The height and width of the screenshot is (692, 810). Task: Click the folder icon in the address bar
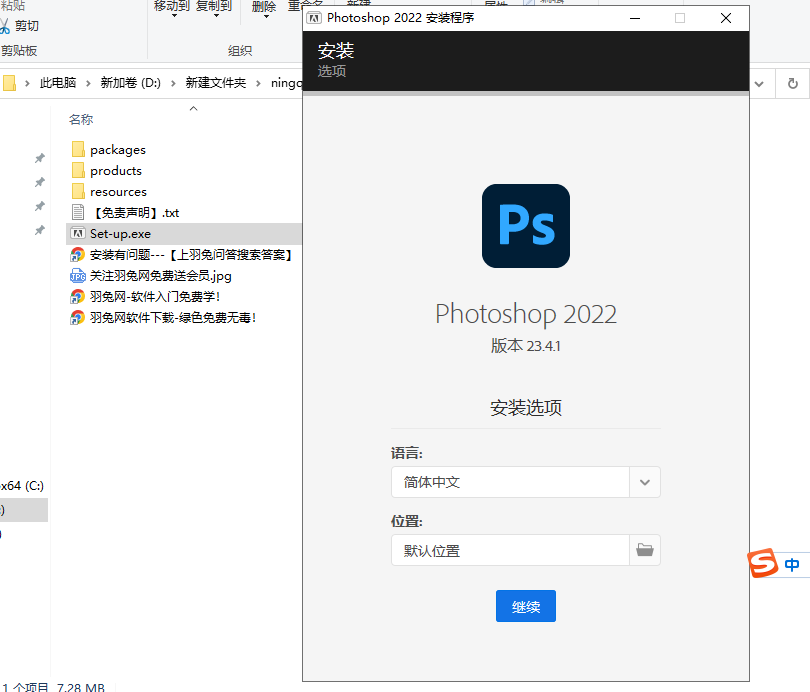[x=9, y=83]
